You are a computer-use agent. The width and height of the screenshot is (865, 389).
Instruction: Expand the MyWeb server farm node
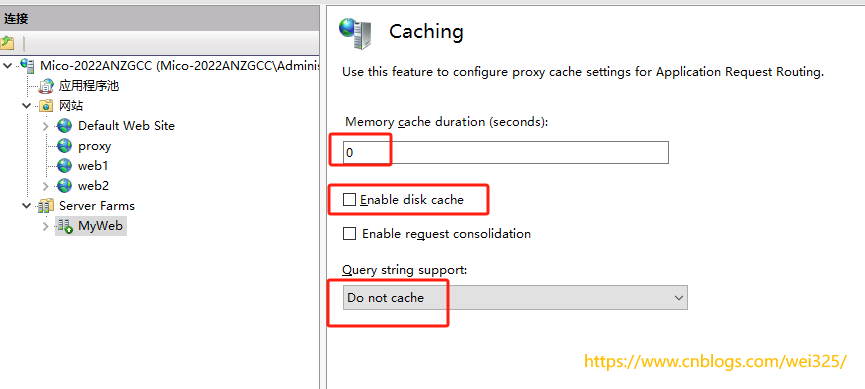click(x=46, y=226)
